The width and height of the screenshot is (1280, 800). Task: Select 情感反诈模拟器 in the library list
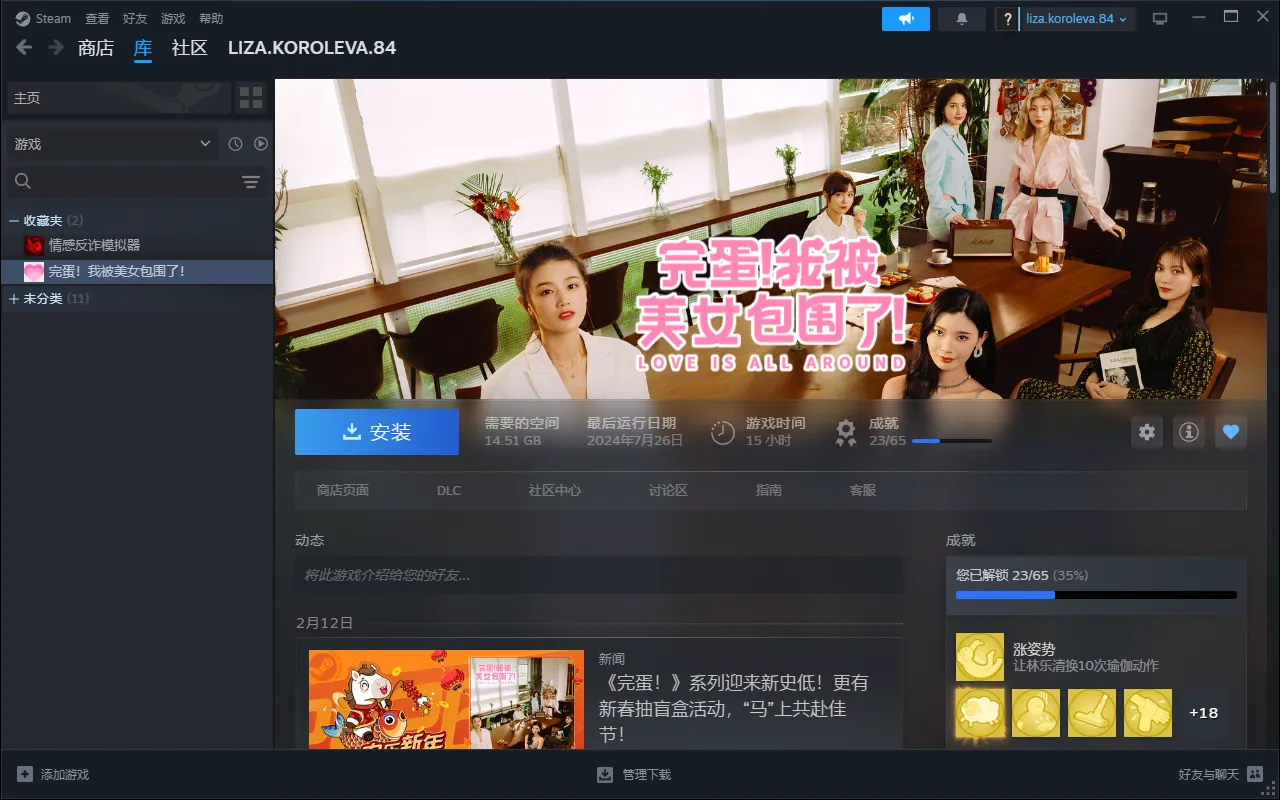click(x=94, y=245)
